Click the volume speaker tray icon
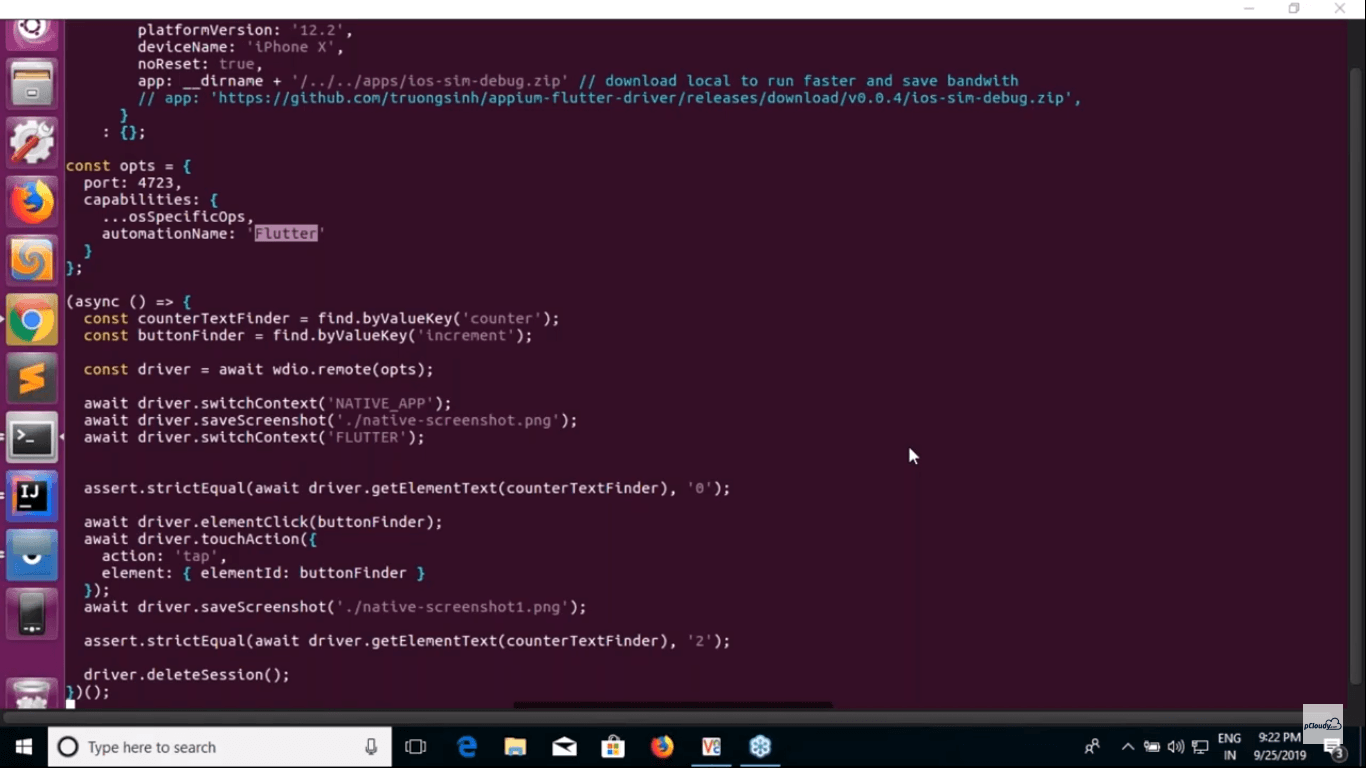 [1175, 747]
